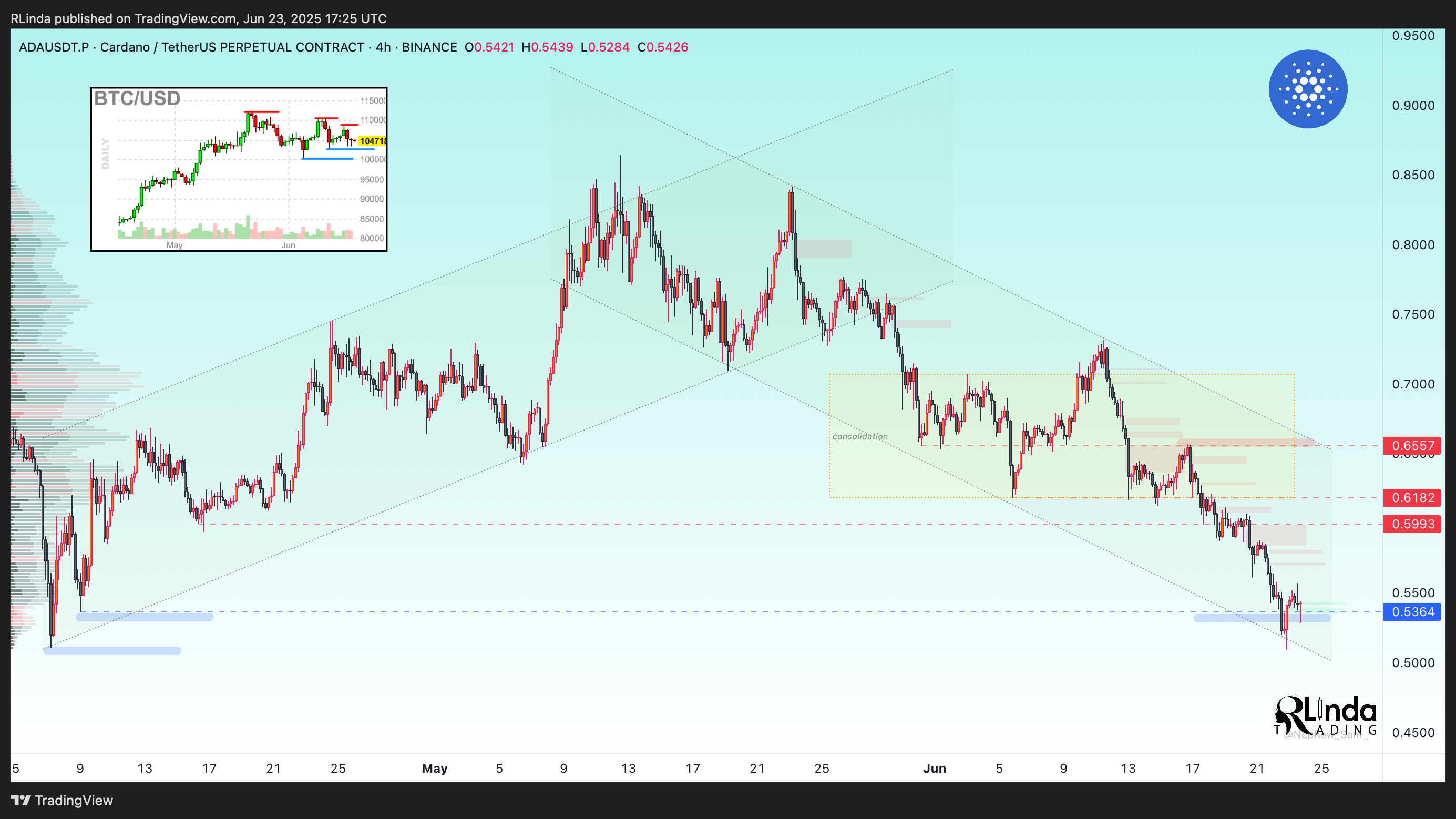This screenshot has height=819, width=1456.
Task: Click the low value L0.5284
Action: pos(605,47)
